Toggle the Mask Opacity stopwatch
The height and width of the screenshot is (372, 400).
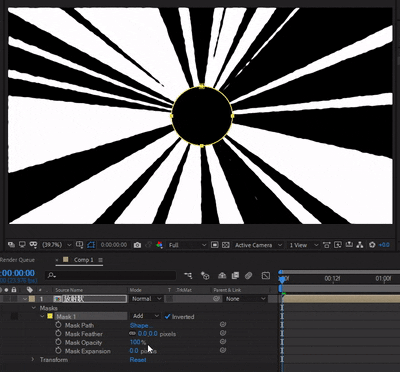point(59,342)
